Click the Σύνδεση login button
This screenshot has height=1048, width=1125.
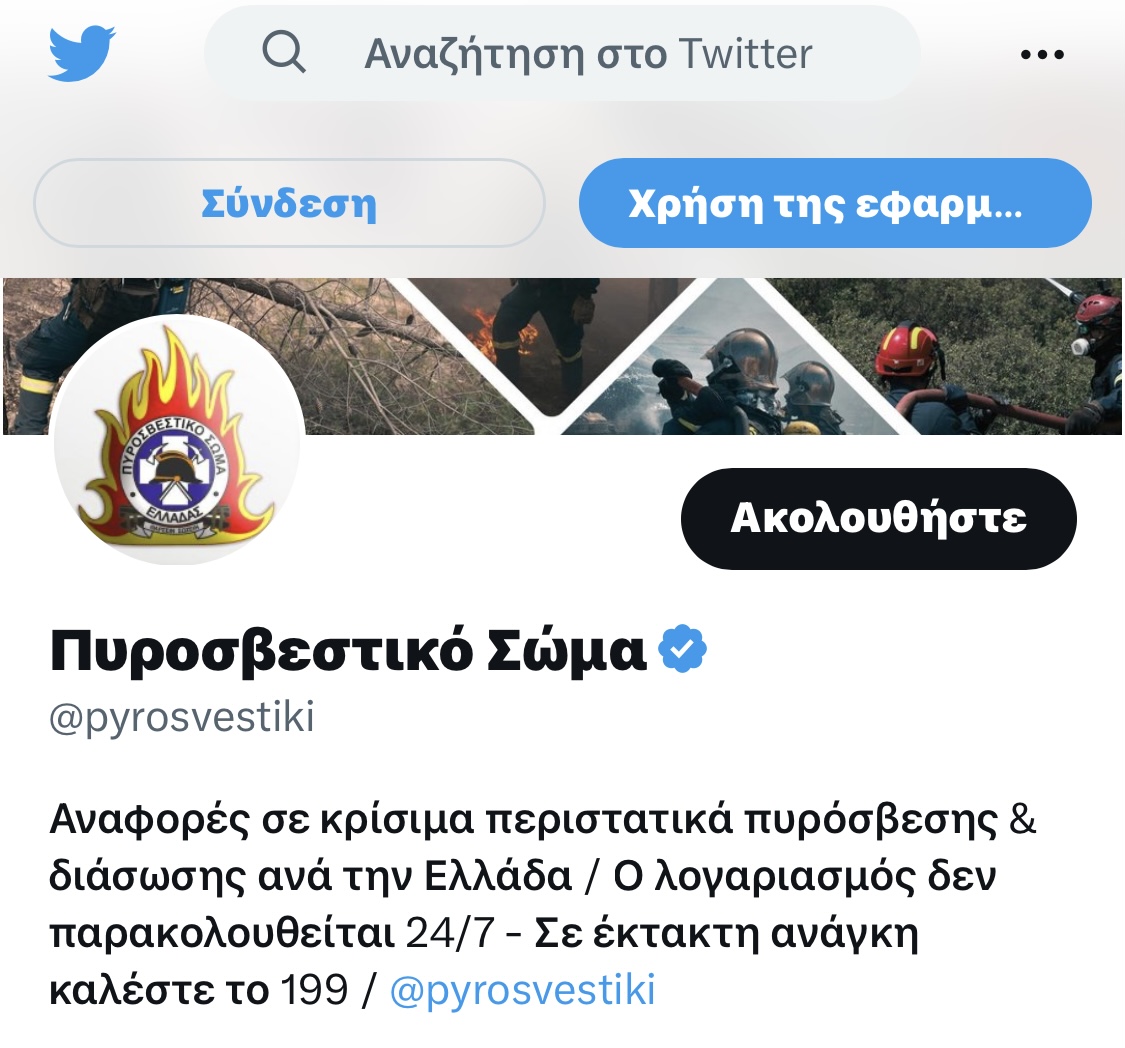click(289, 203)
